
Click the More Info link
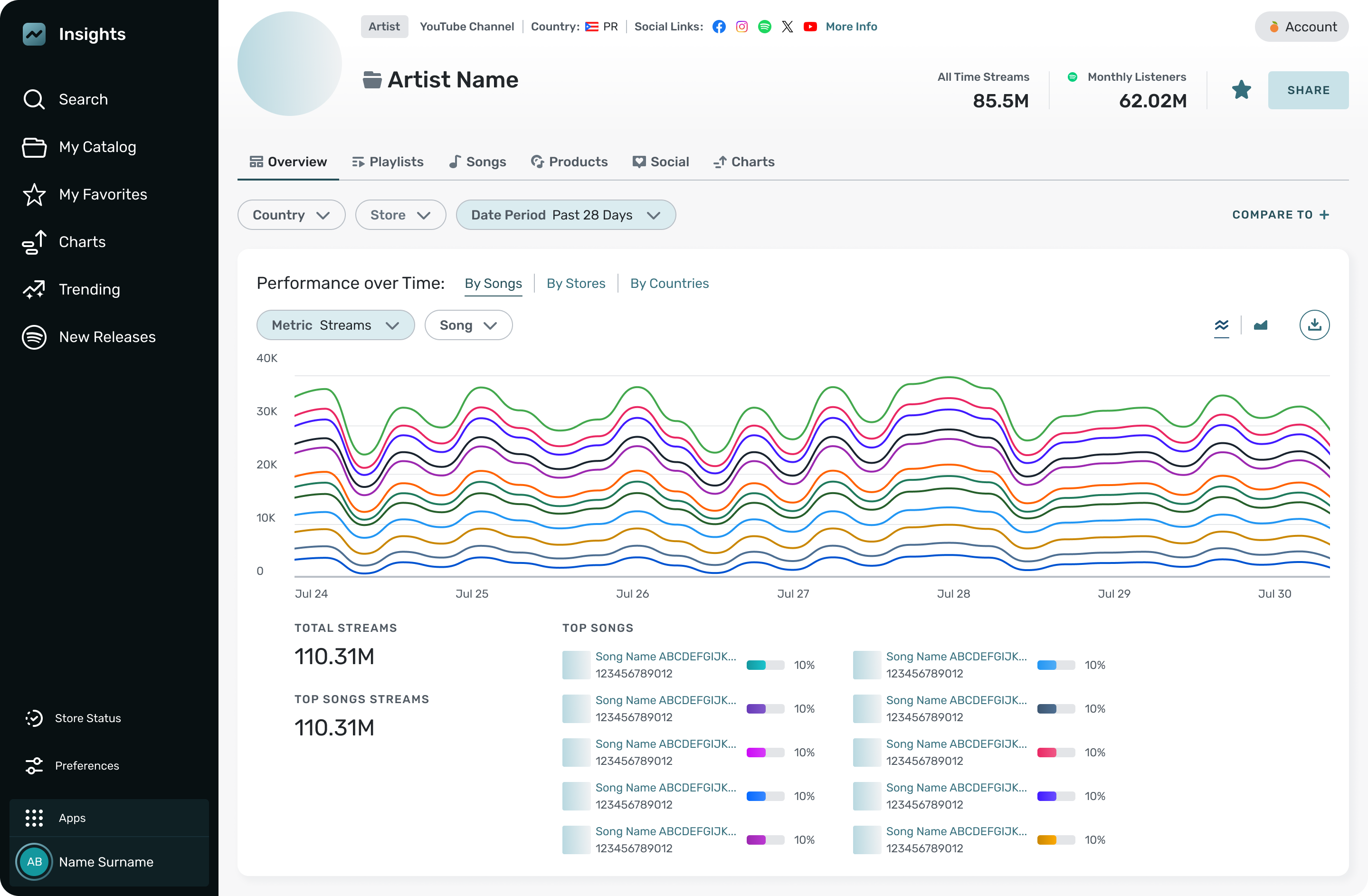pyautogui.click(x=851, y=27)
